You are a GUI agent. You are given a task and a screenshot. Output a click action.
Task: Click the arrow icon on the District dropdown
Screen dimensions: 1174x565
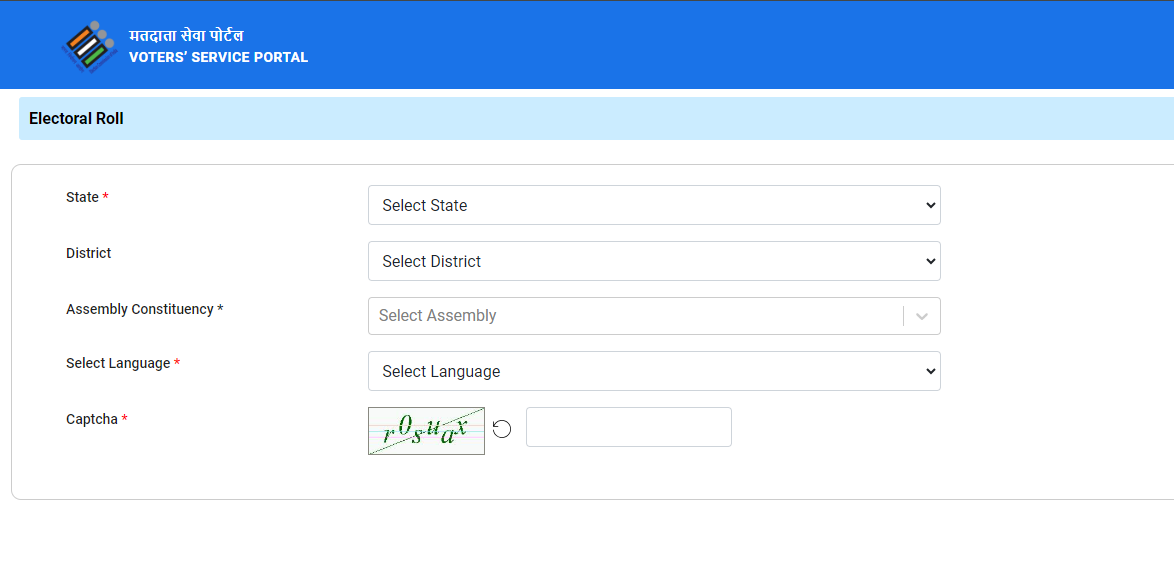pos(930,261)
